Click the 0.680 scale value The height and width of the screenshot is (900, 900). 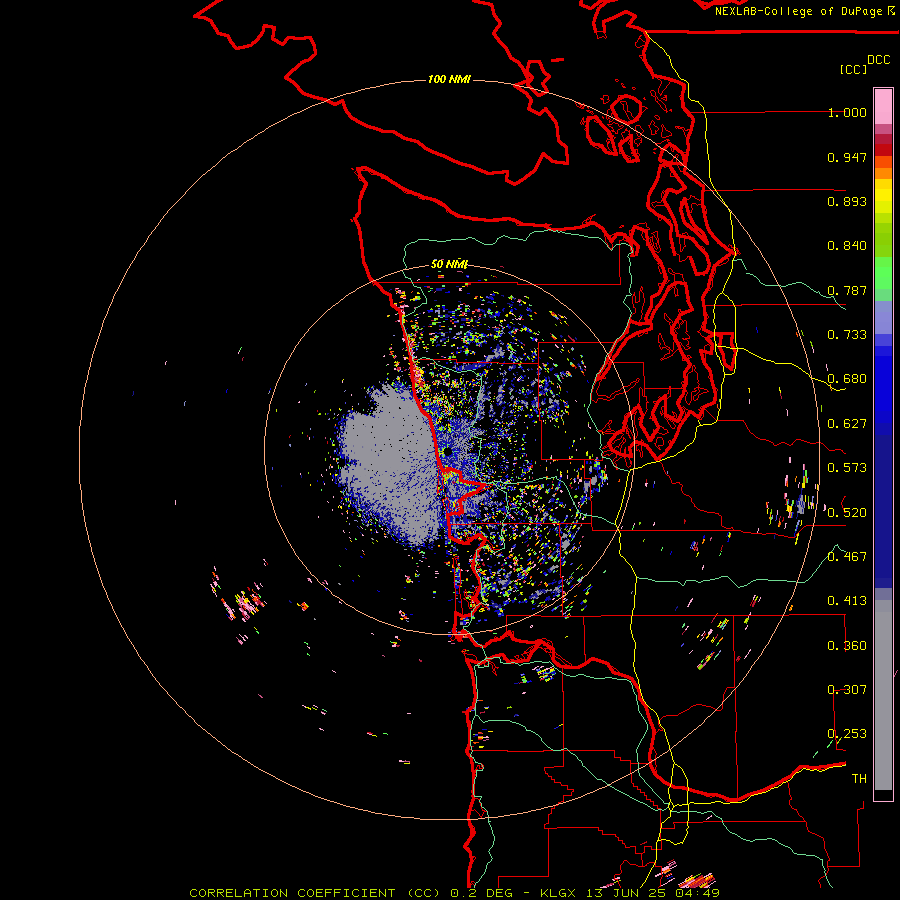click(x=847, y=379)
